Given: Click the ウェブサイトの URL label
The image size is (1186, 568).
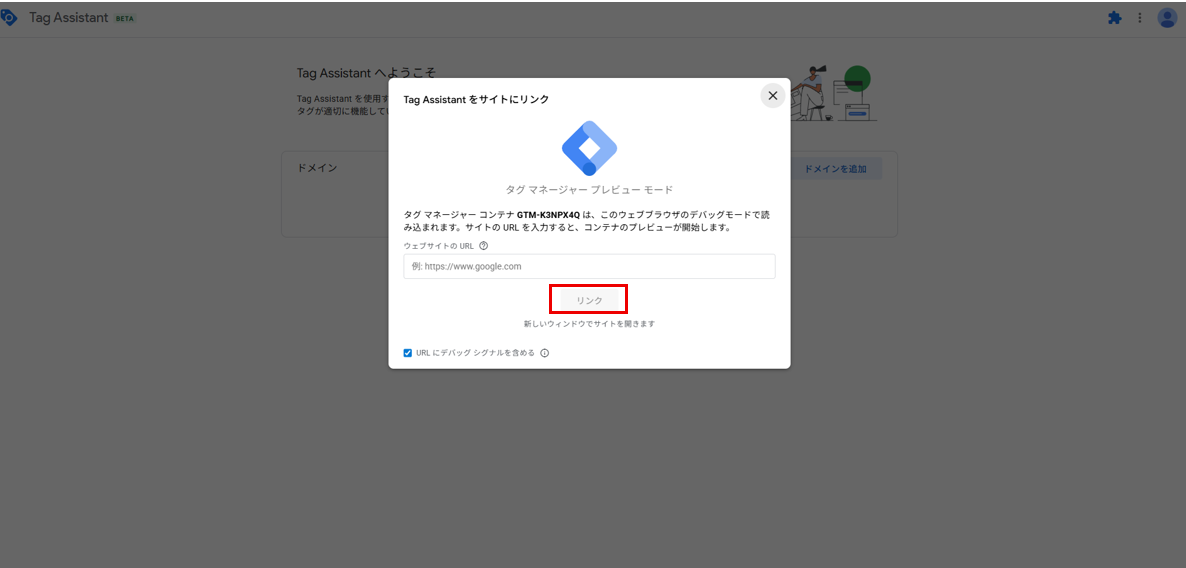Looking at the screenshot, I should point(439,245).
